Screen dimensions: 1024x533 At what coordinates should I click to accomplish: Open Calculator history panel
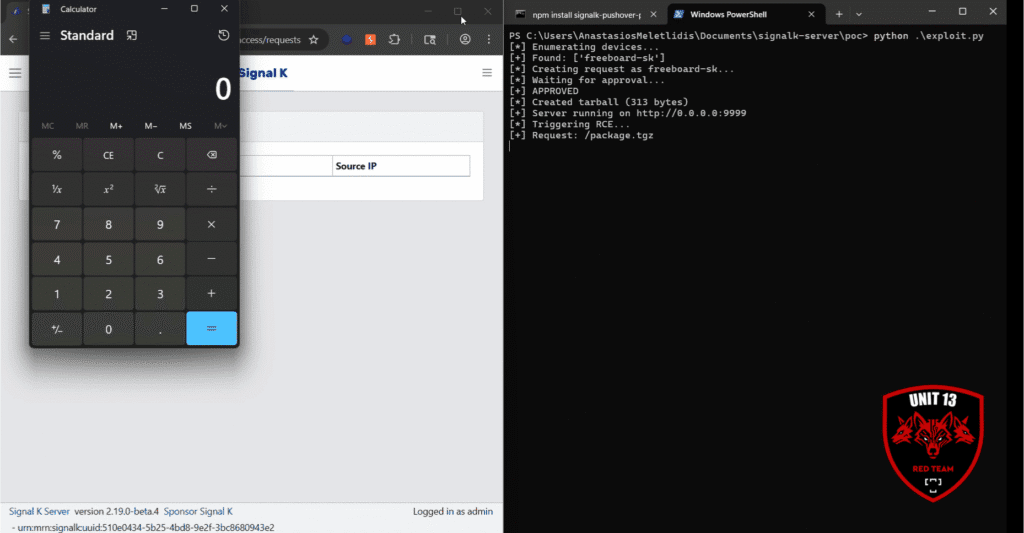[x=224, y=36]
